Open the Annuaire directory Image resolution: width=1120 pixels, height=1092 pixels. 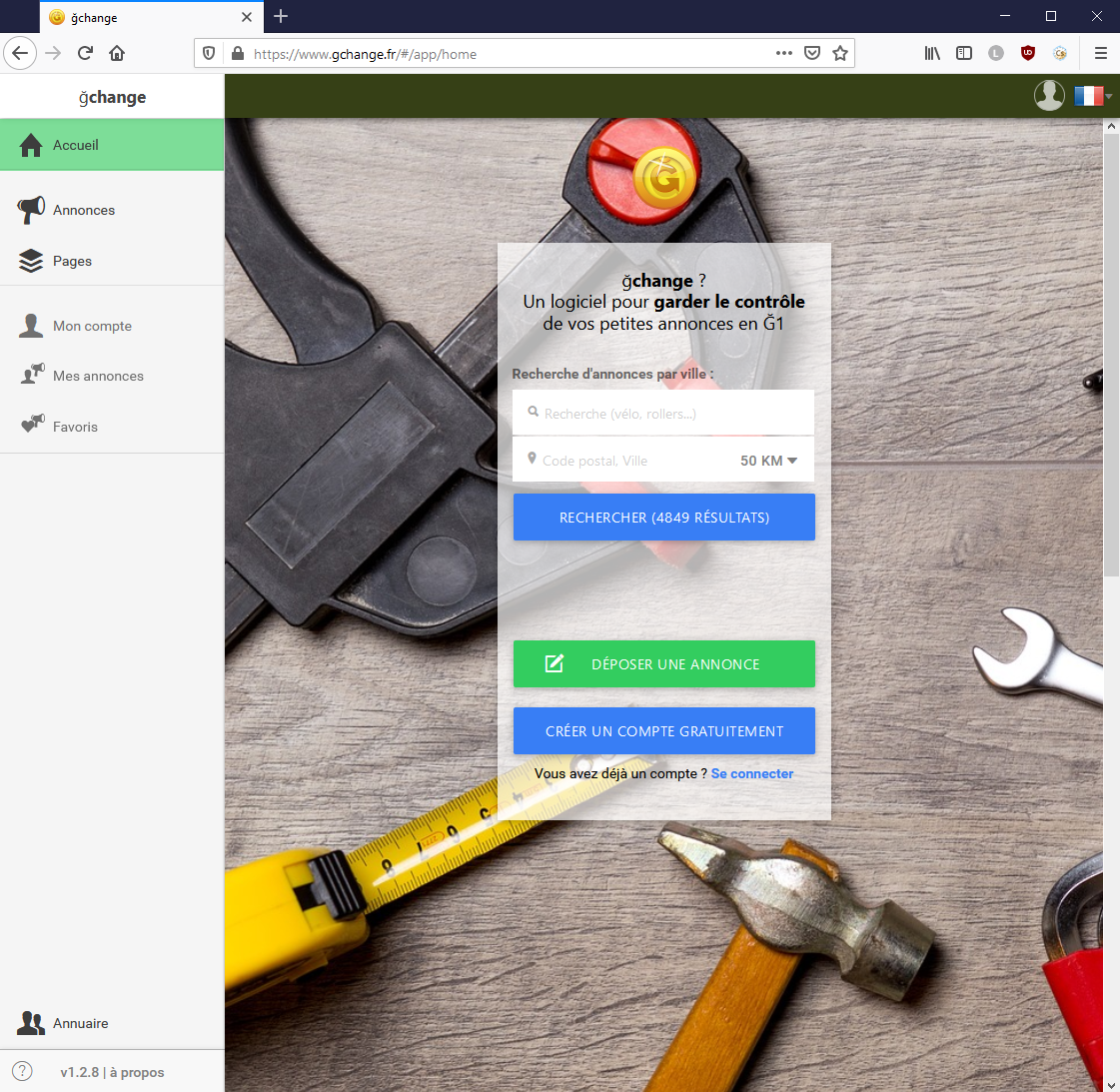coord(80,1023)
